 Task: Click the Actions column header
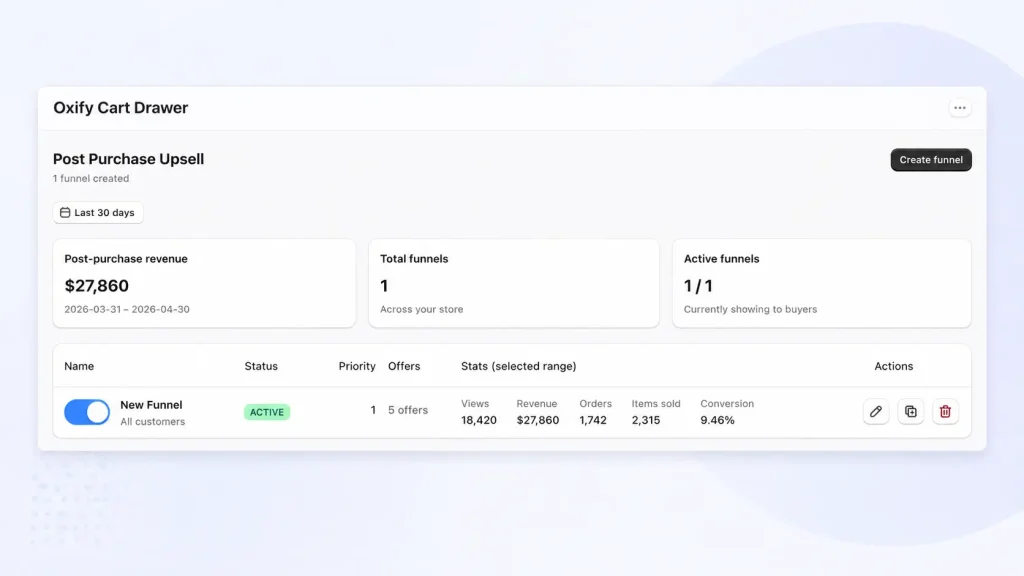[893, 366]
